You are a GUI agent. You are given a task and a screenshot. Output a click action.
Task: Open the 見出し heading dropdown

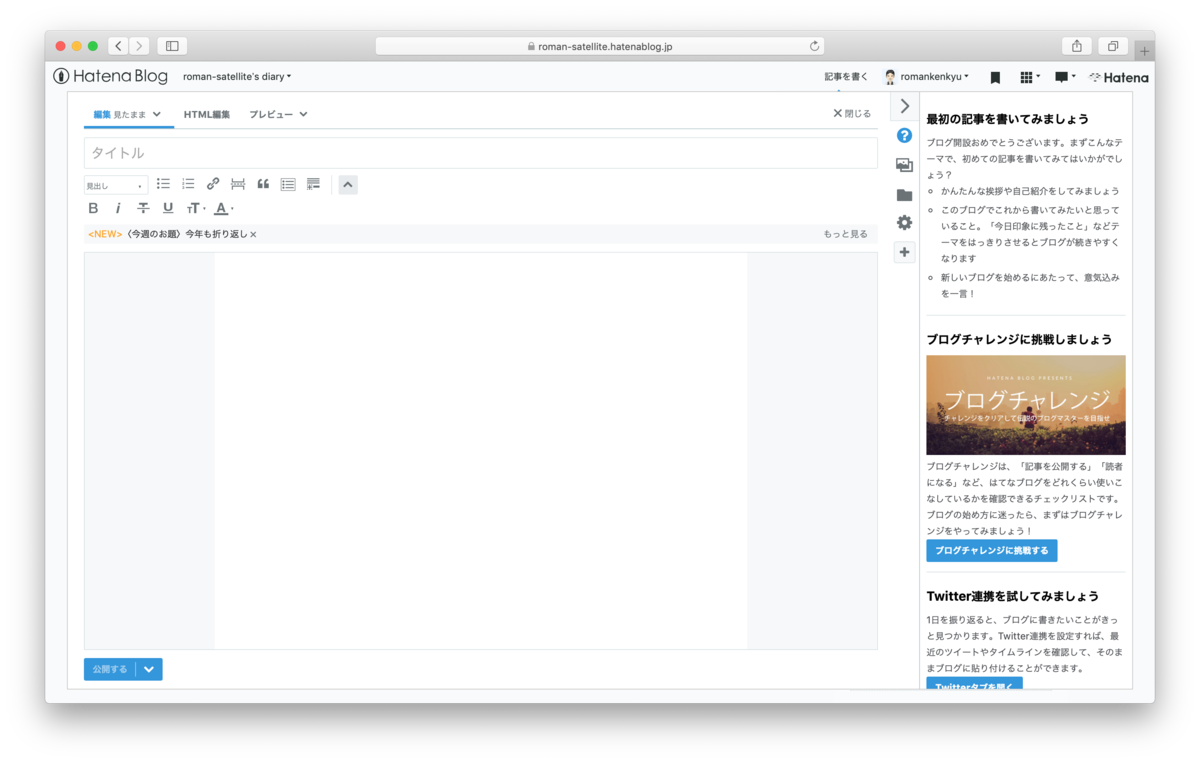115,185
